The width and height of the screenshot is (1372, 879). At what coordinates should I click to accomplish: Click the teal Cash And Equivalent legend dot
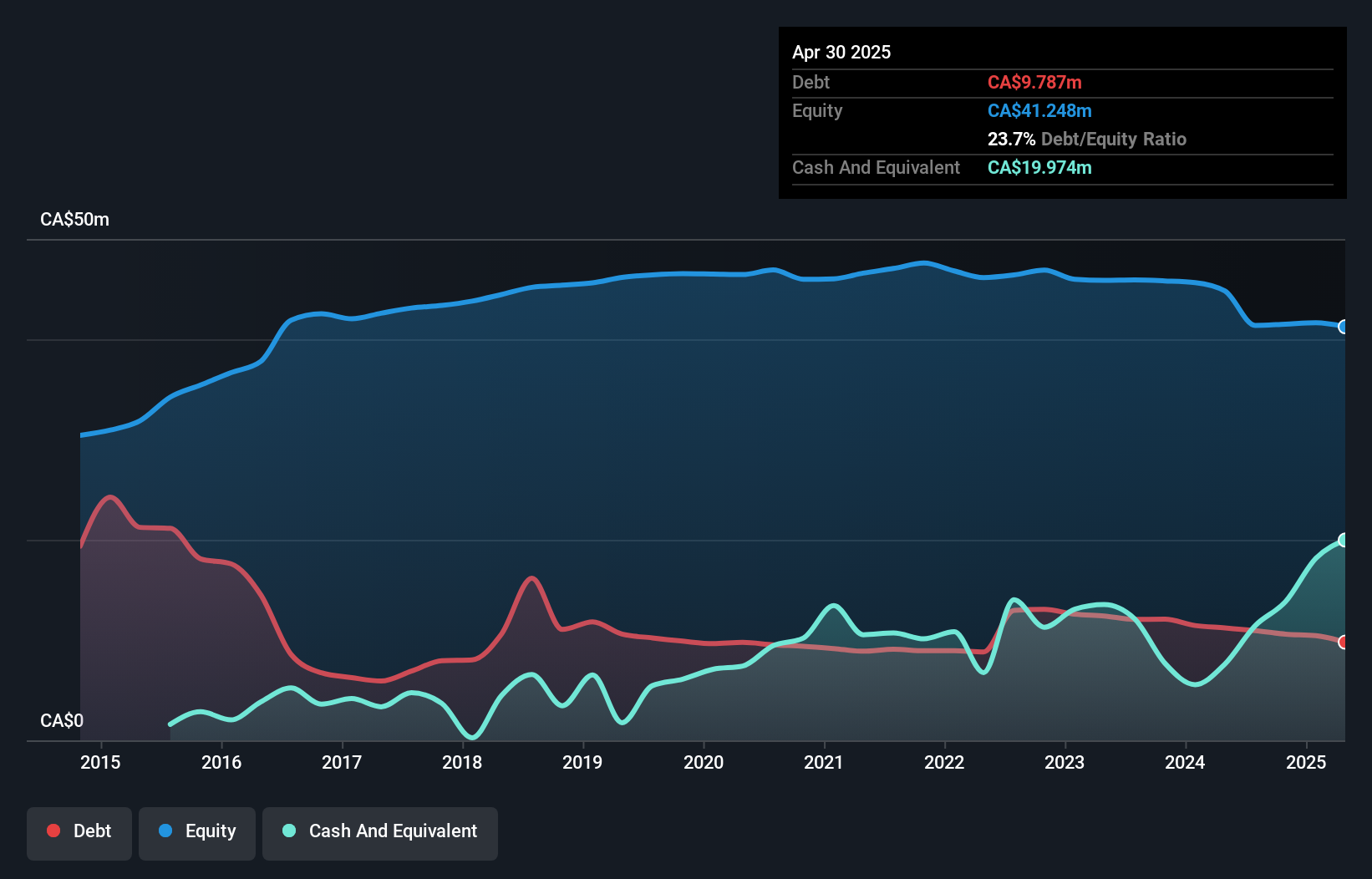(x=288, y=831)
